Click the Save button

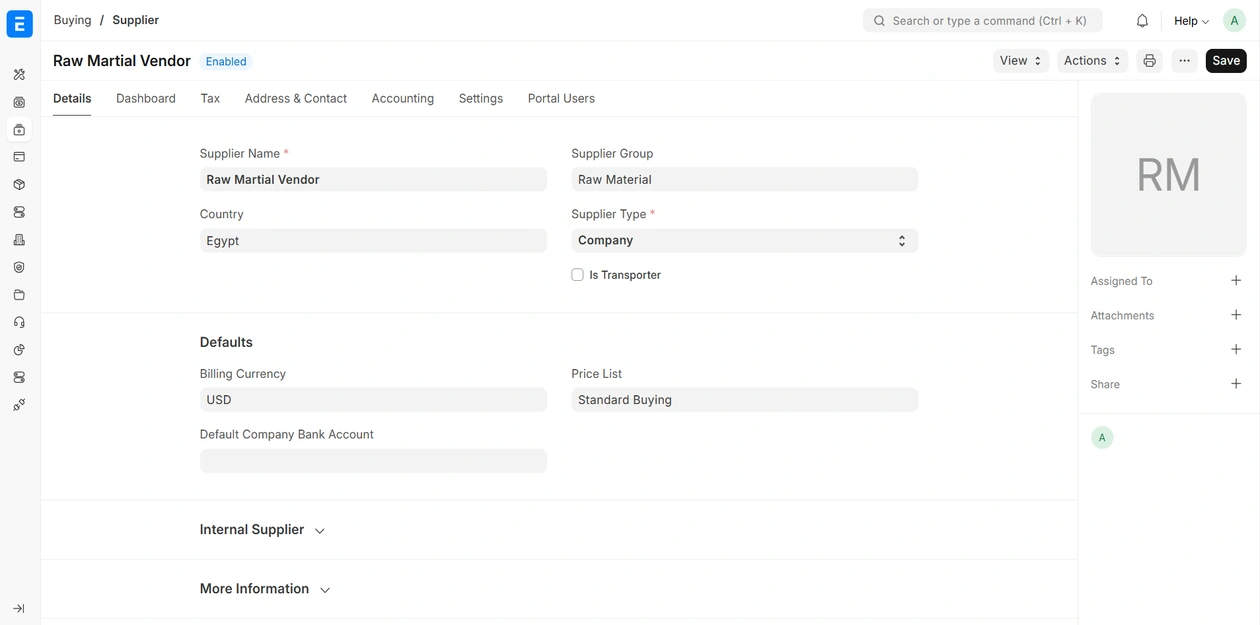coord(1225,61)
